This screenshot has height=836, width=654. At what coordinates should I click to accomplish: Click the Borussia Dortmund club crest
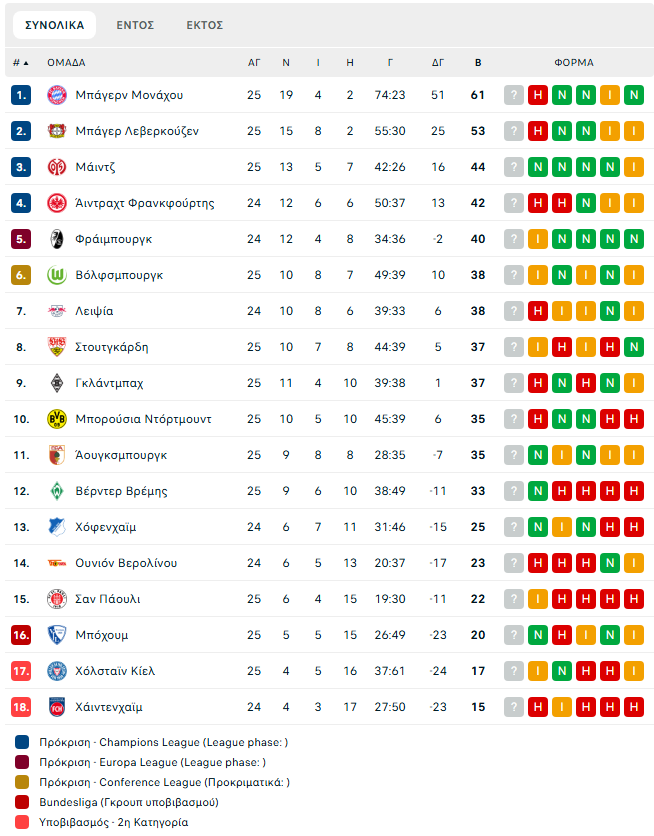tap(56, 419)
